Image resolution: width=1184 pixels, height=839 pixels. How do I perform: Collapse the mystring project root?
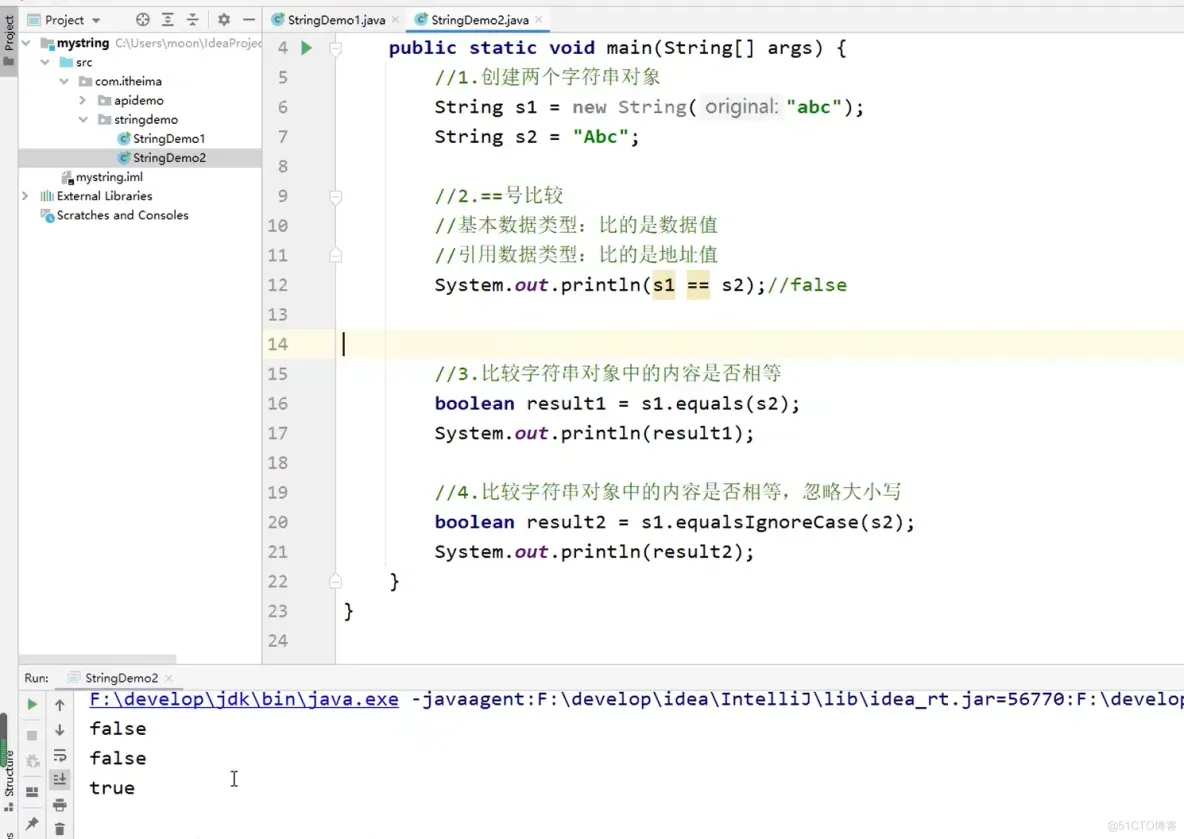point(26,43)
